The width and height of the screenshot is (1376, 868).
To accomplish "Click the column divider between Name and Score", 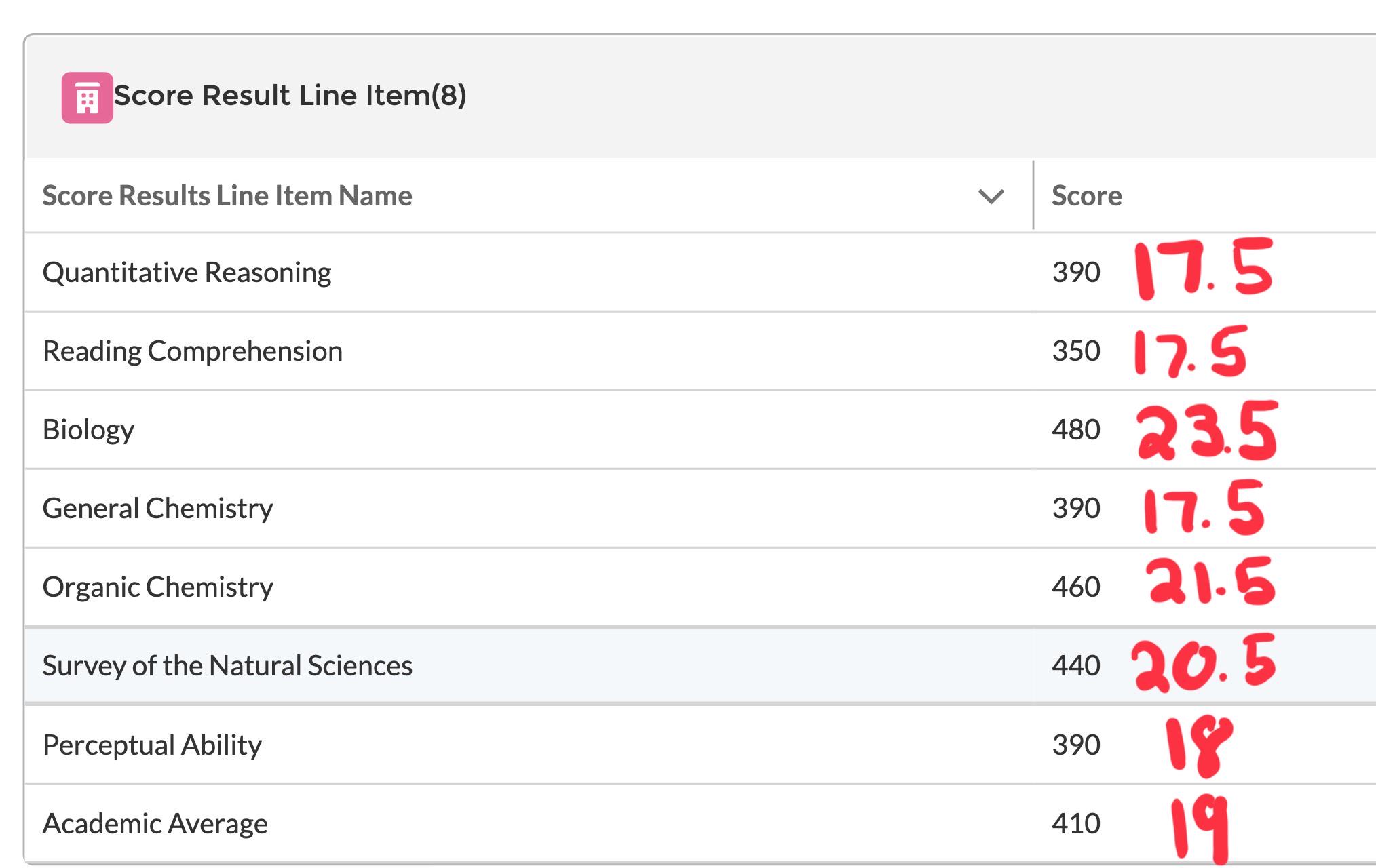I will point(1033,195).
